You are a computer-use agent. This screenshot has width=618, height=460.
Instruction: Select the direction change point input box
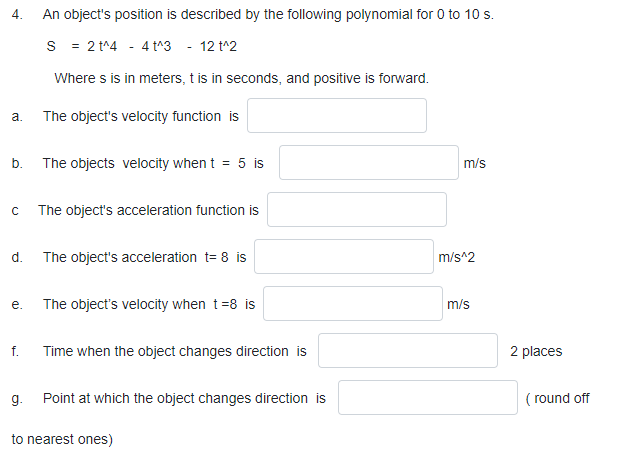tap(427, 398)
